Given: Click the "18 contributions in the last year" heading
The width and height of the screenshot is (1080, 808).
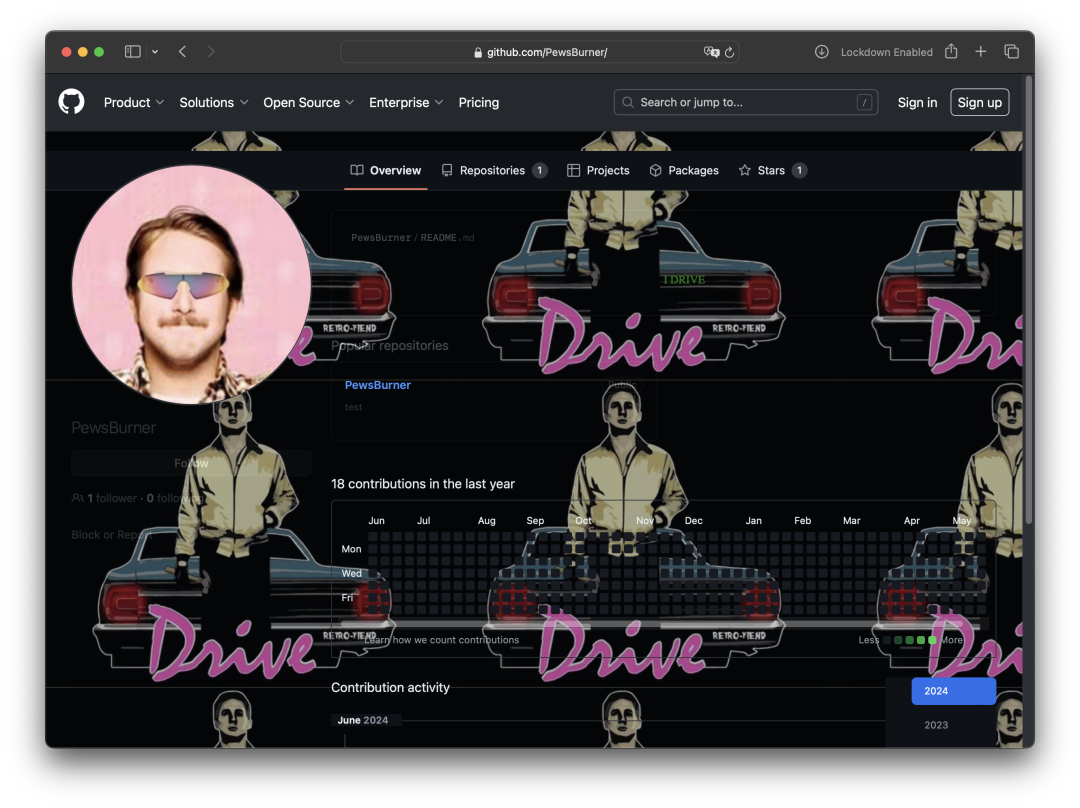Looking at the screenshot, I should [x=423, y=484].
